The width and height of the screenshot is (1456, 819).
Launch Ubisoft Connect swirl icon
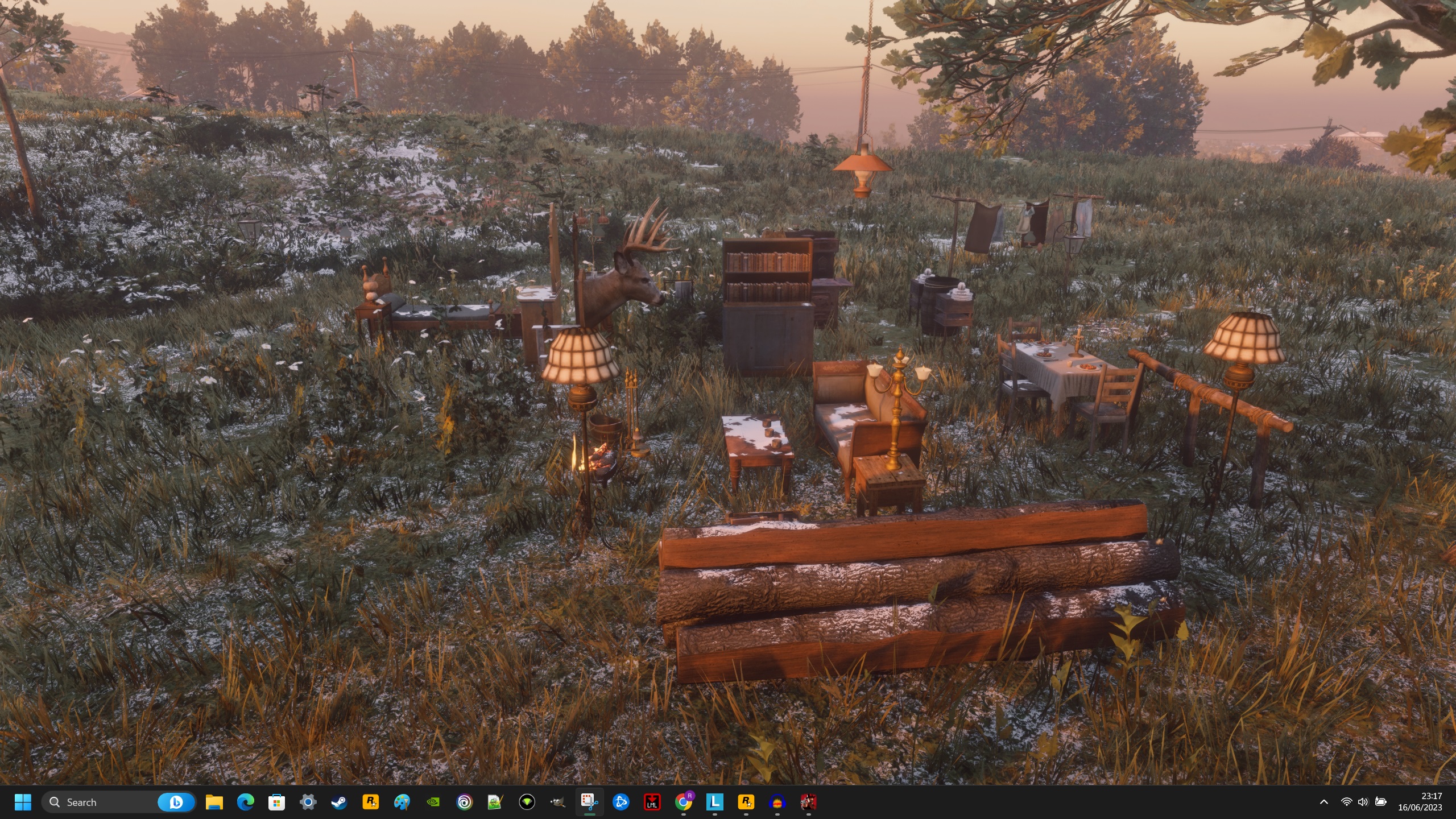(465, 802)
